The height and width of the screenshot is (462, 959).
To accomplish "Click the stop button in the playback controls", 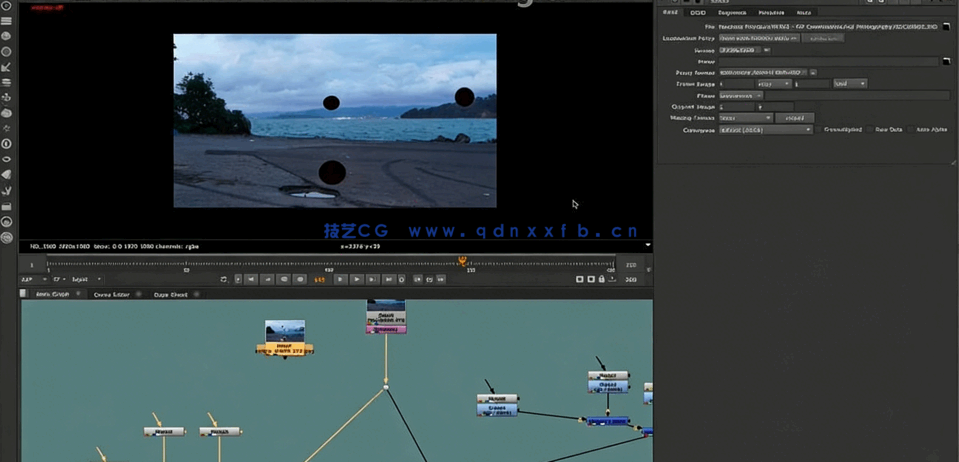I will coord(340,280).
